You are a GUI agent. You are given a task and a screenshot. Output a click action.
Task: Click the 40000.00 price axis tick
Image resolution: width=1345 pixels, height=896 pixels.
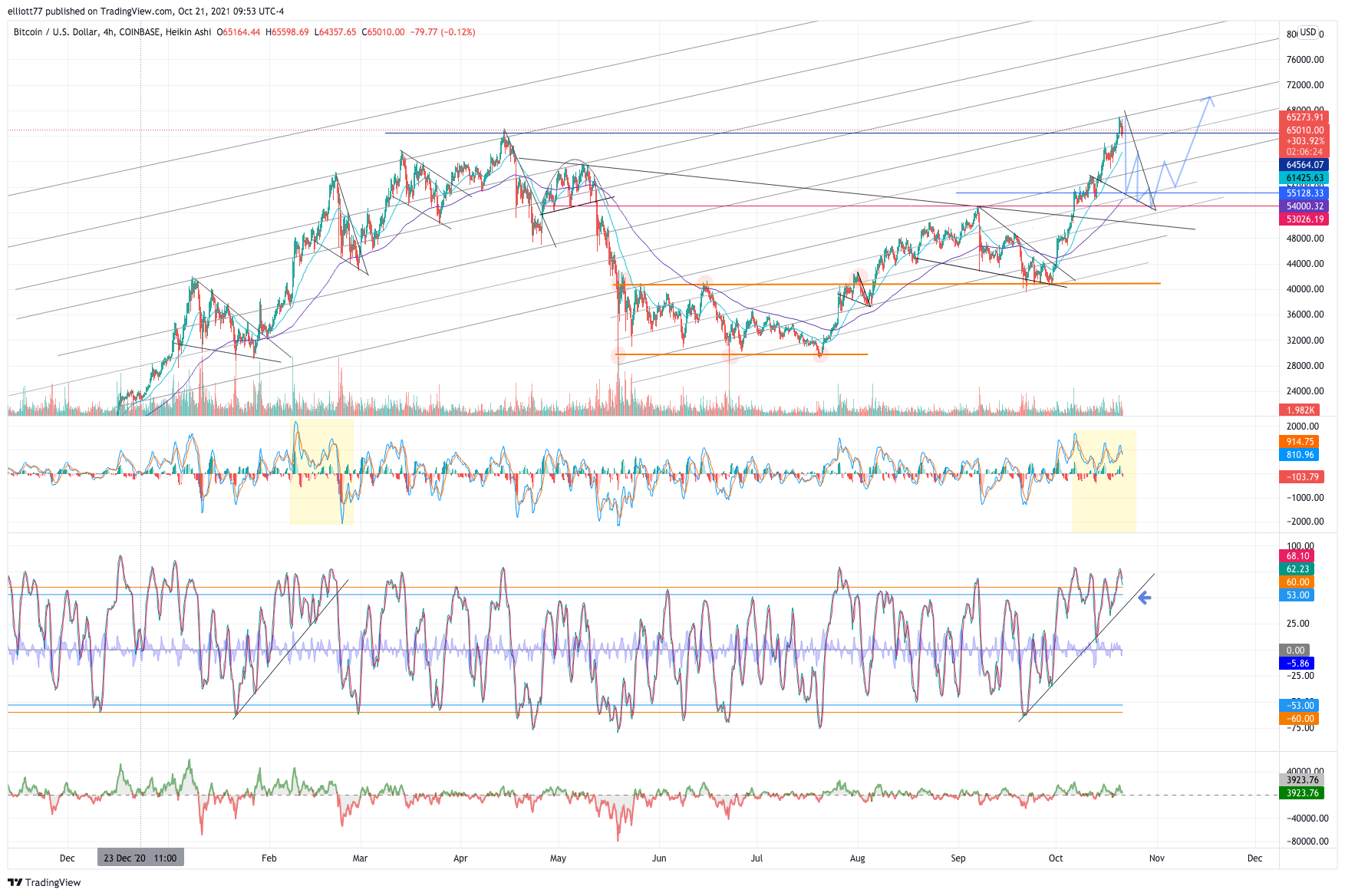point(1305,289)
